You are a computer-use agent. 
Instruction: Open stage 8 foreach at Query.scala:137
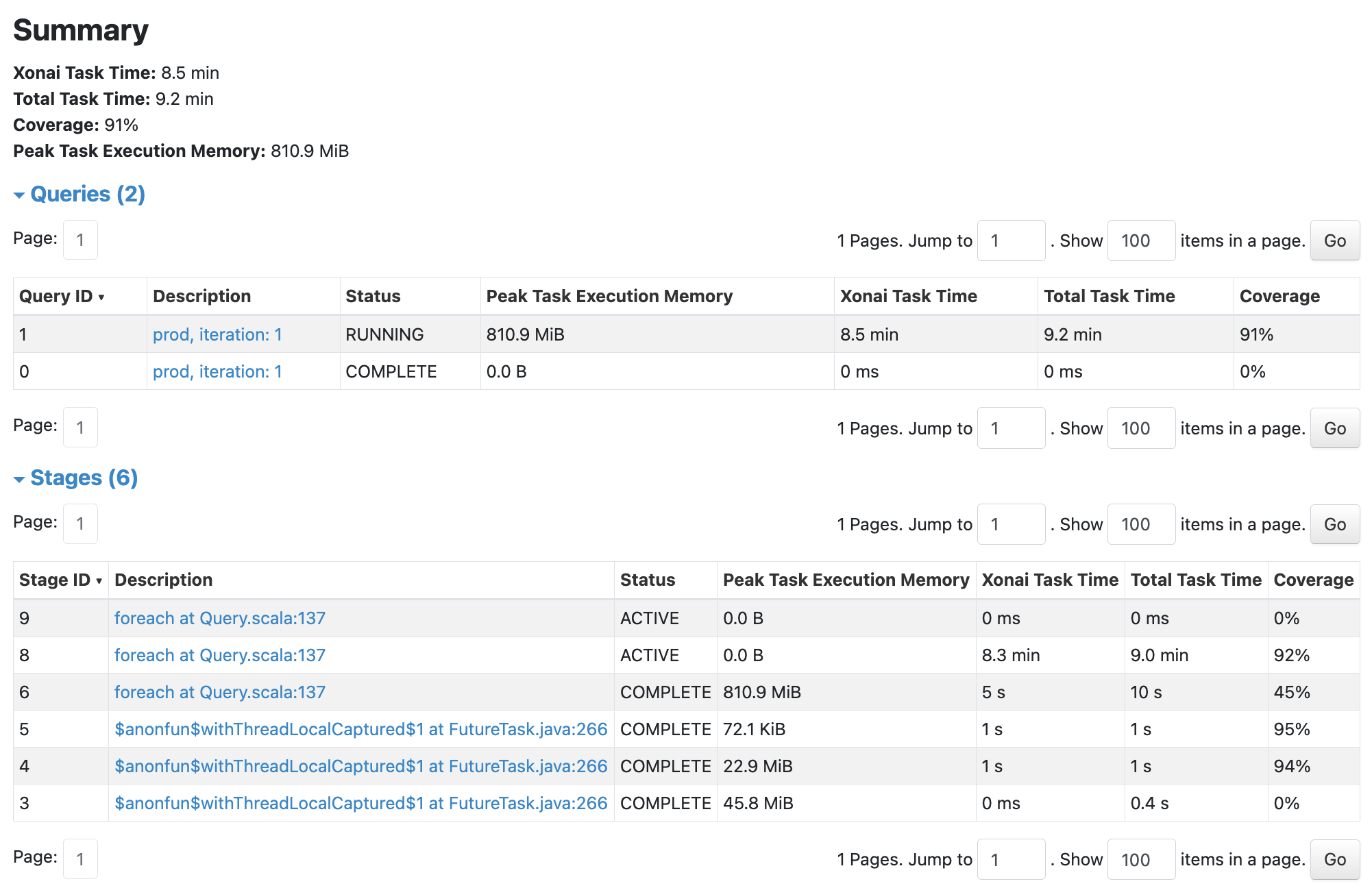pos(219,655)
